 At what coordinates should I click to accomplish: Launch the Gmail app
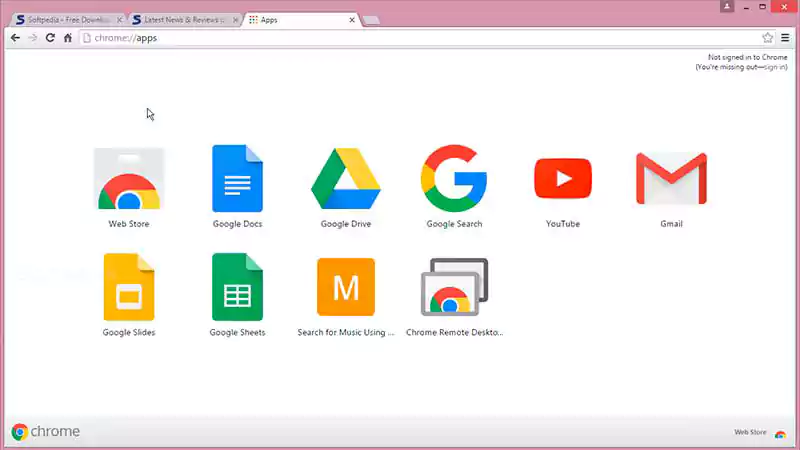[x=671, y=179]
